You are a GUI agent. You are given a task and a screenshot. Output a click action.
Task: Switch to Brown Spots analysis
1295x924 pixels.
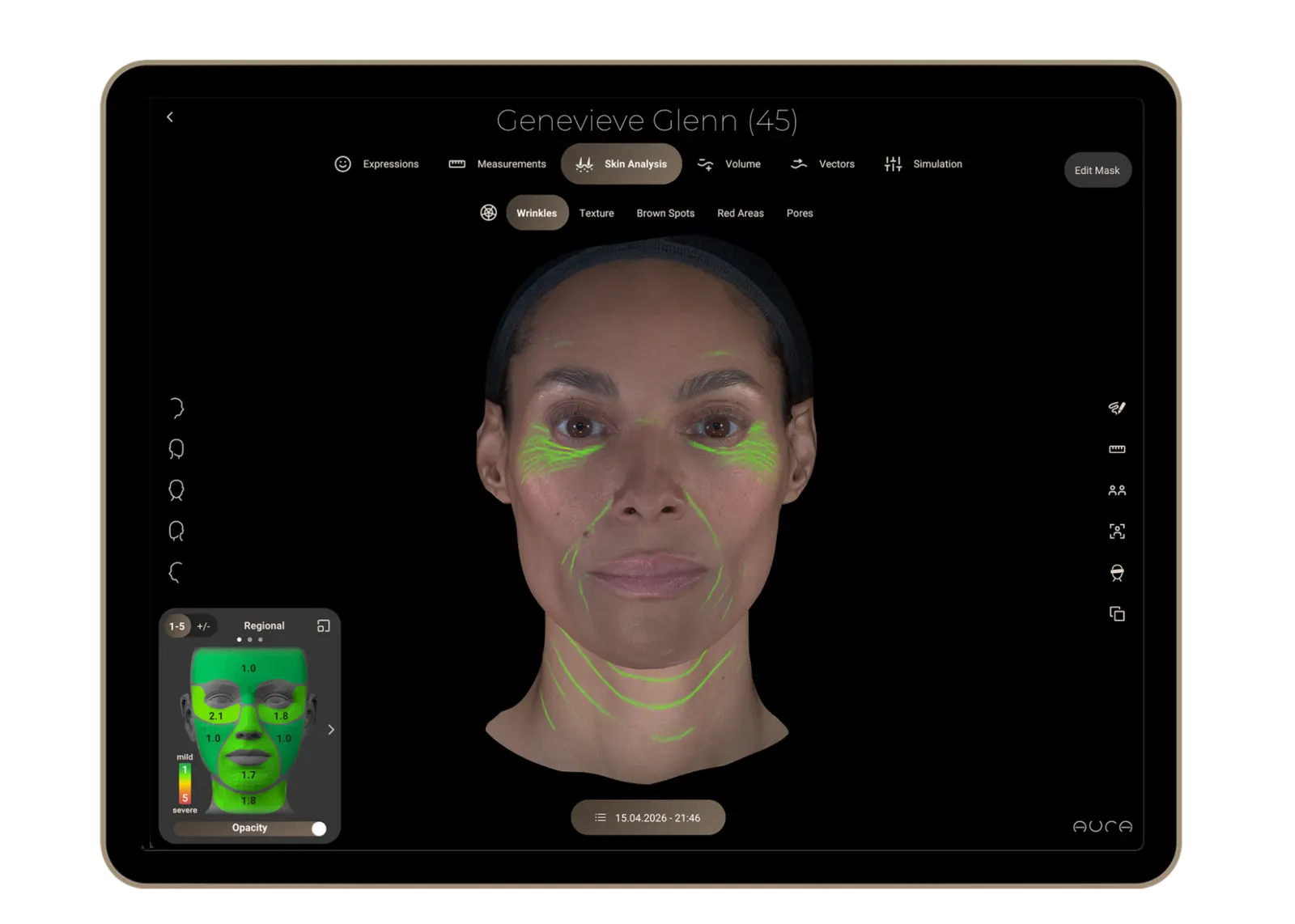(x=665, y=214)
